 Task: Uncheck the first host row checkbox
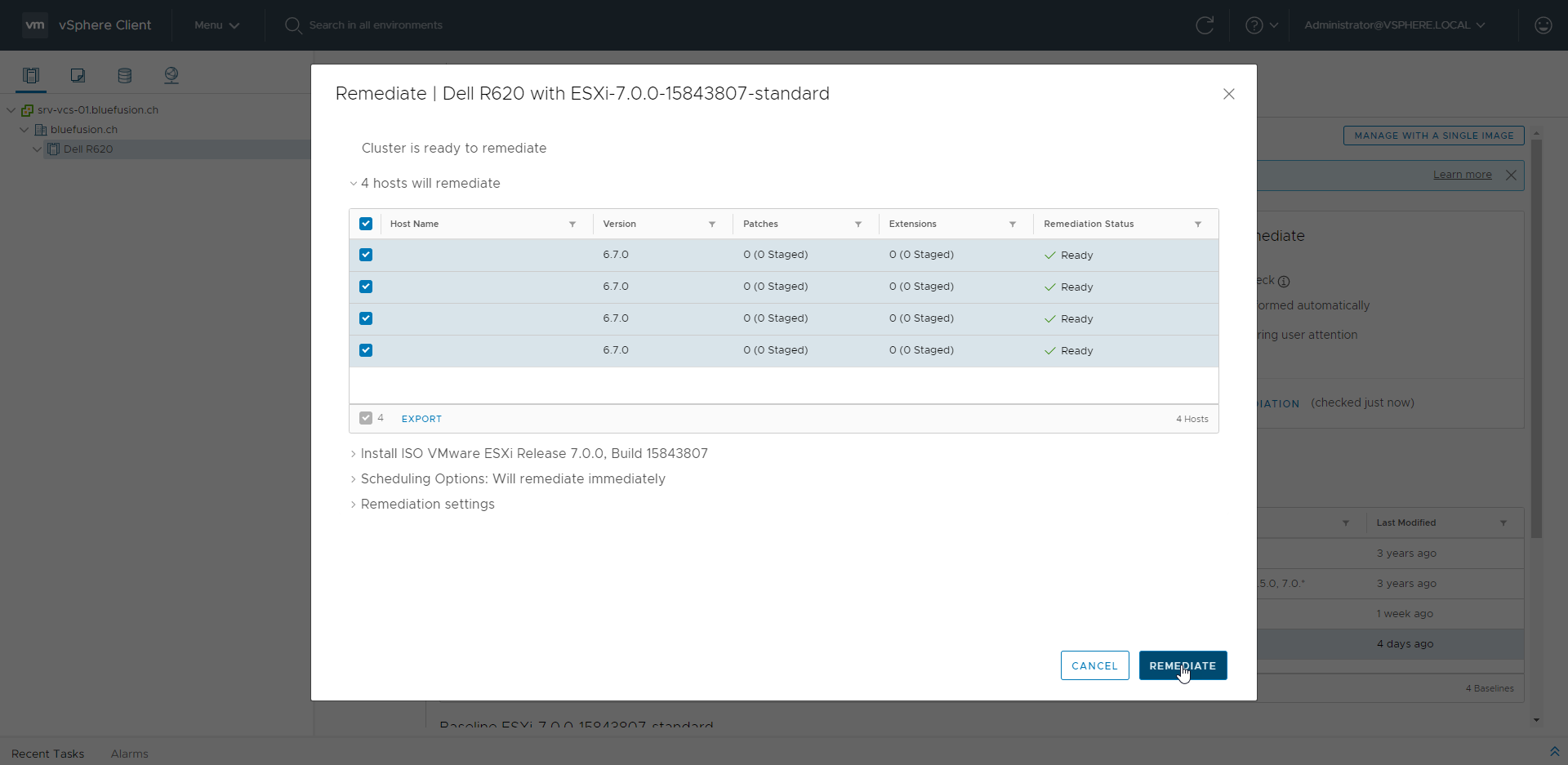point(366,255)
